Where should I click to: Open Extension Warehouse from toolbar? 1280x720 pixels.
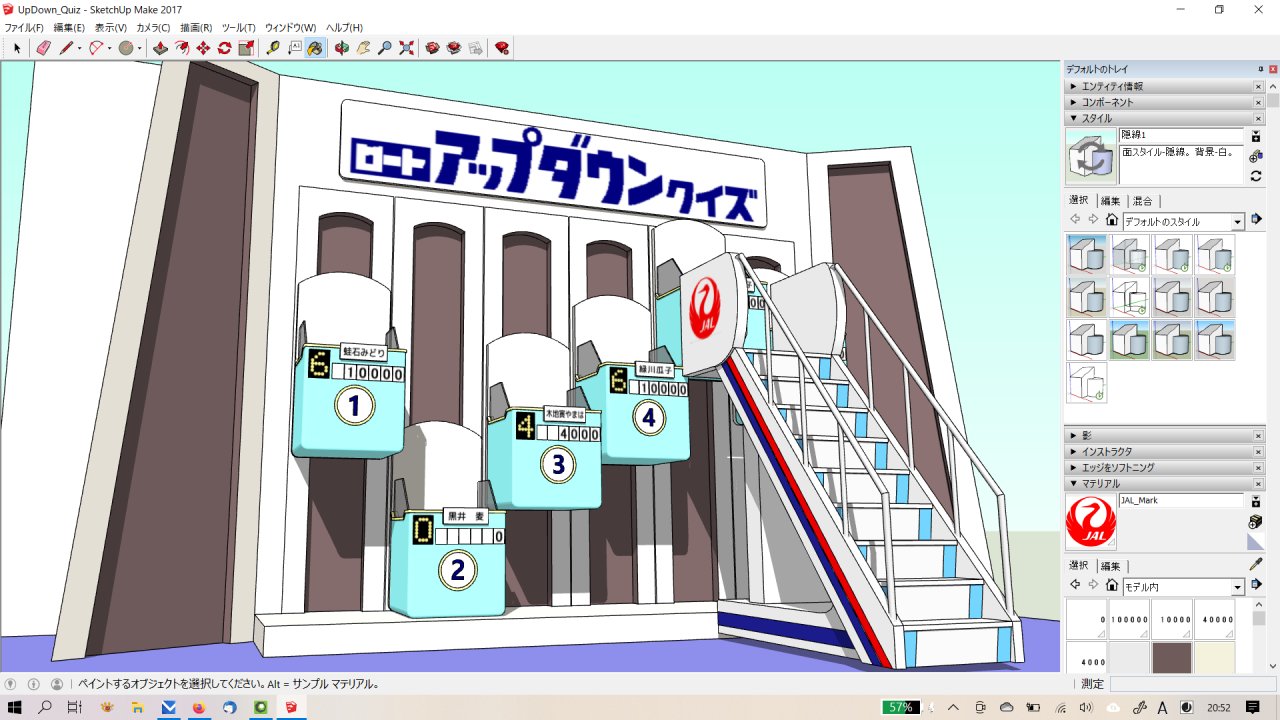(x=453, y=47)
